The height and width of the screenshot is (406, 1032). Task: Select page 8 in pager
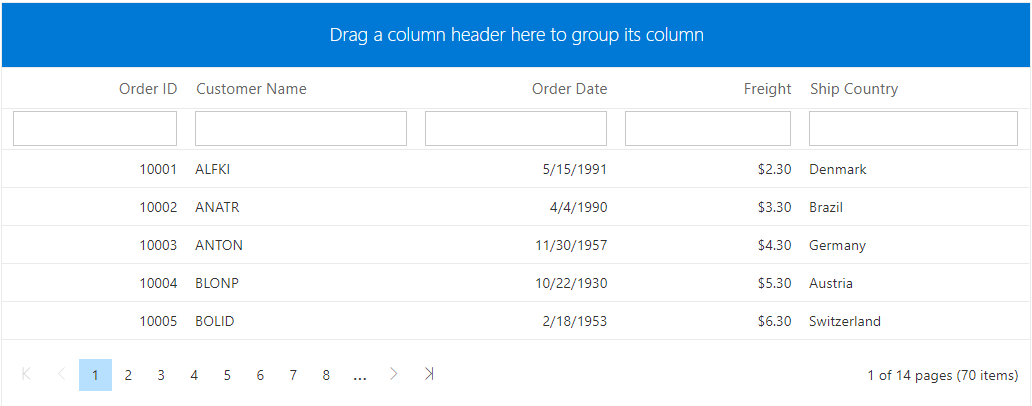pos(326,375)
